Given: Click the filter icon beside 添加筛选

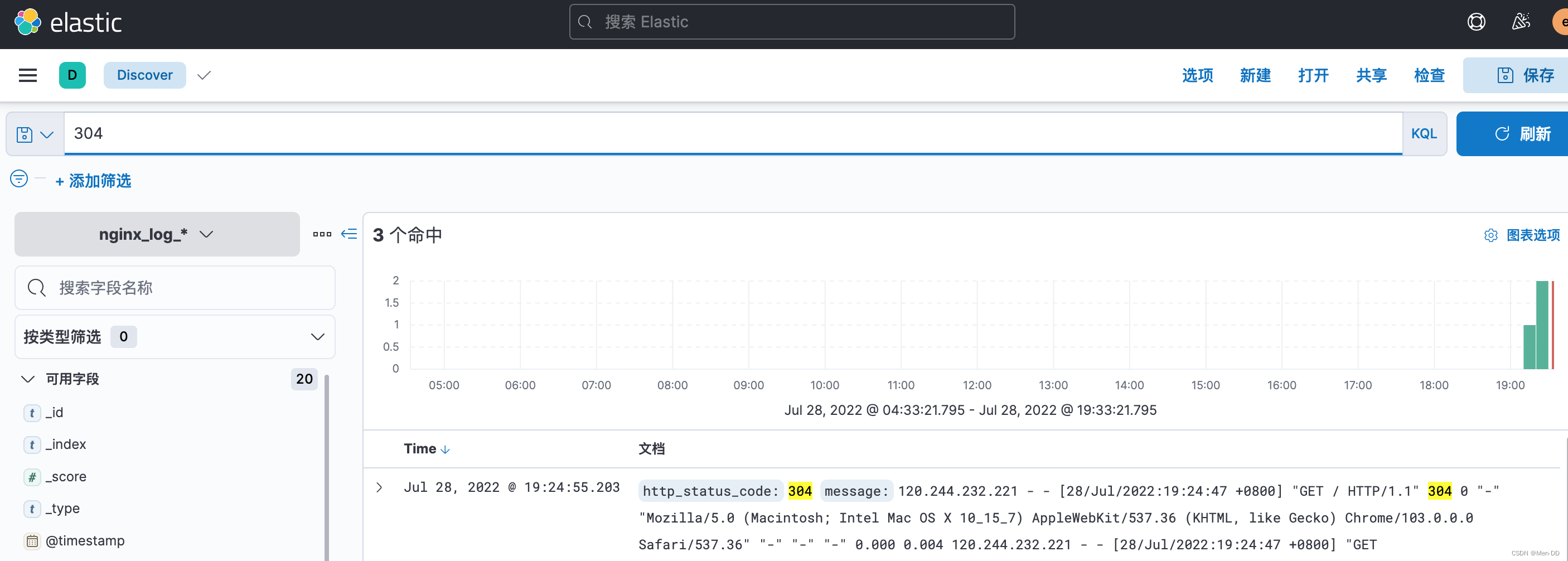Looking at the screenshot, I should click(18, 179).
